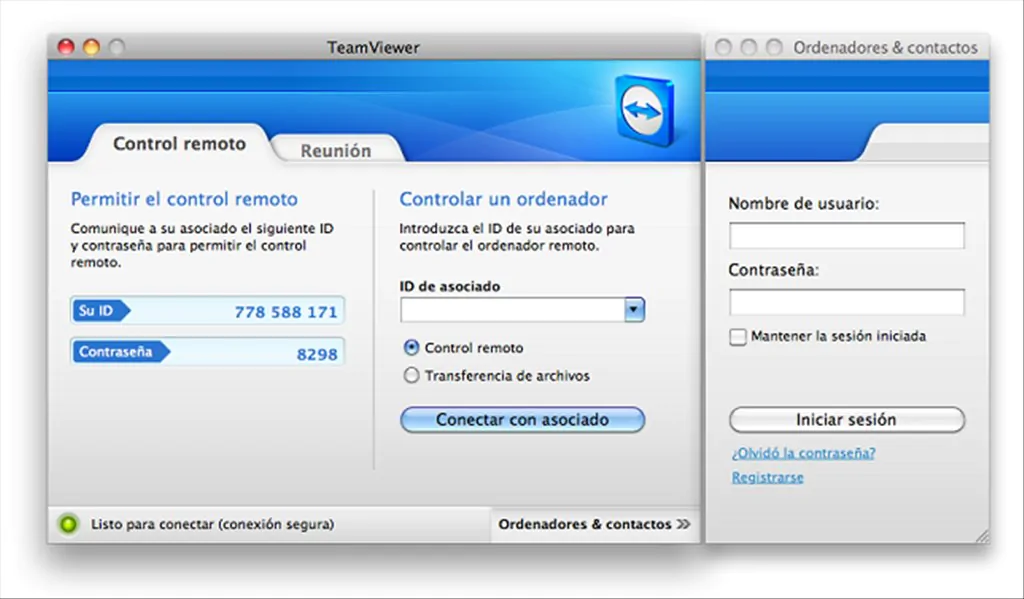
Task: Click the Nombre de usuario field
Action: (846, 235)
